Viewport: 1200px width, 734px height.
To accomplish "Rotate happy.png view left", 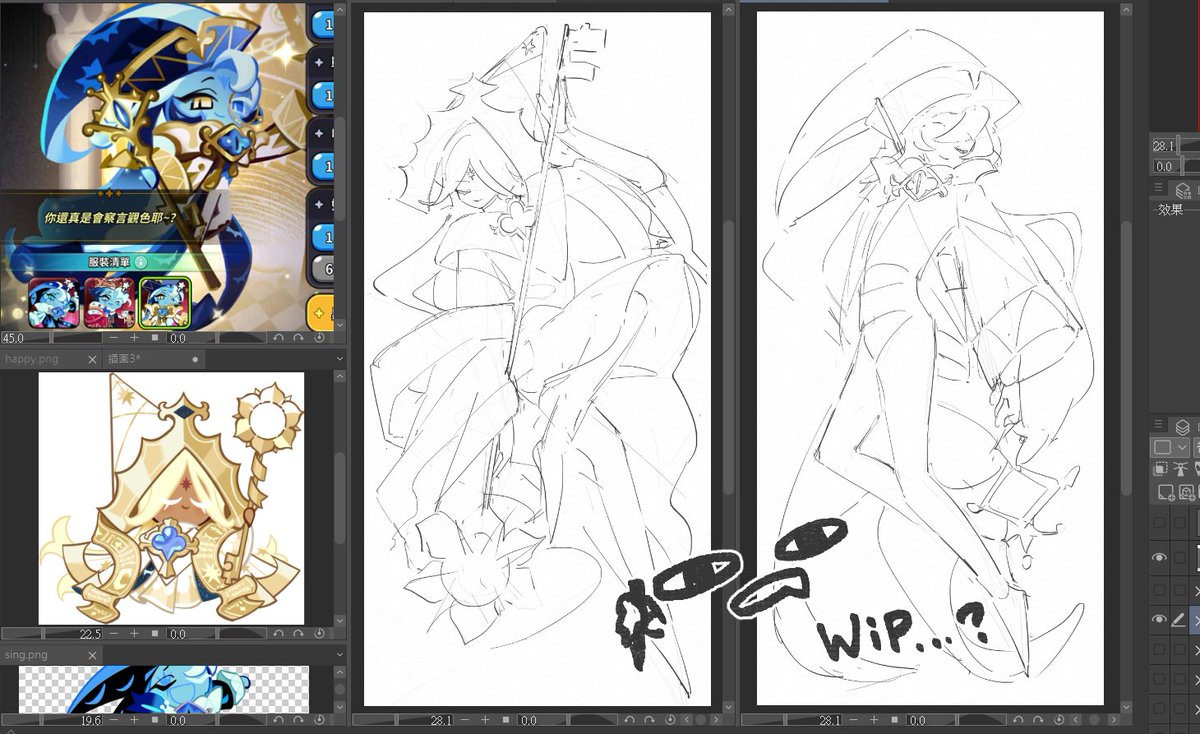I will tap(279, 634).
